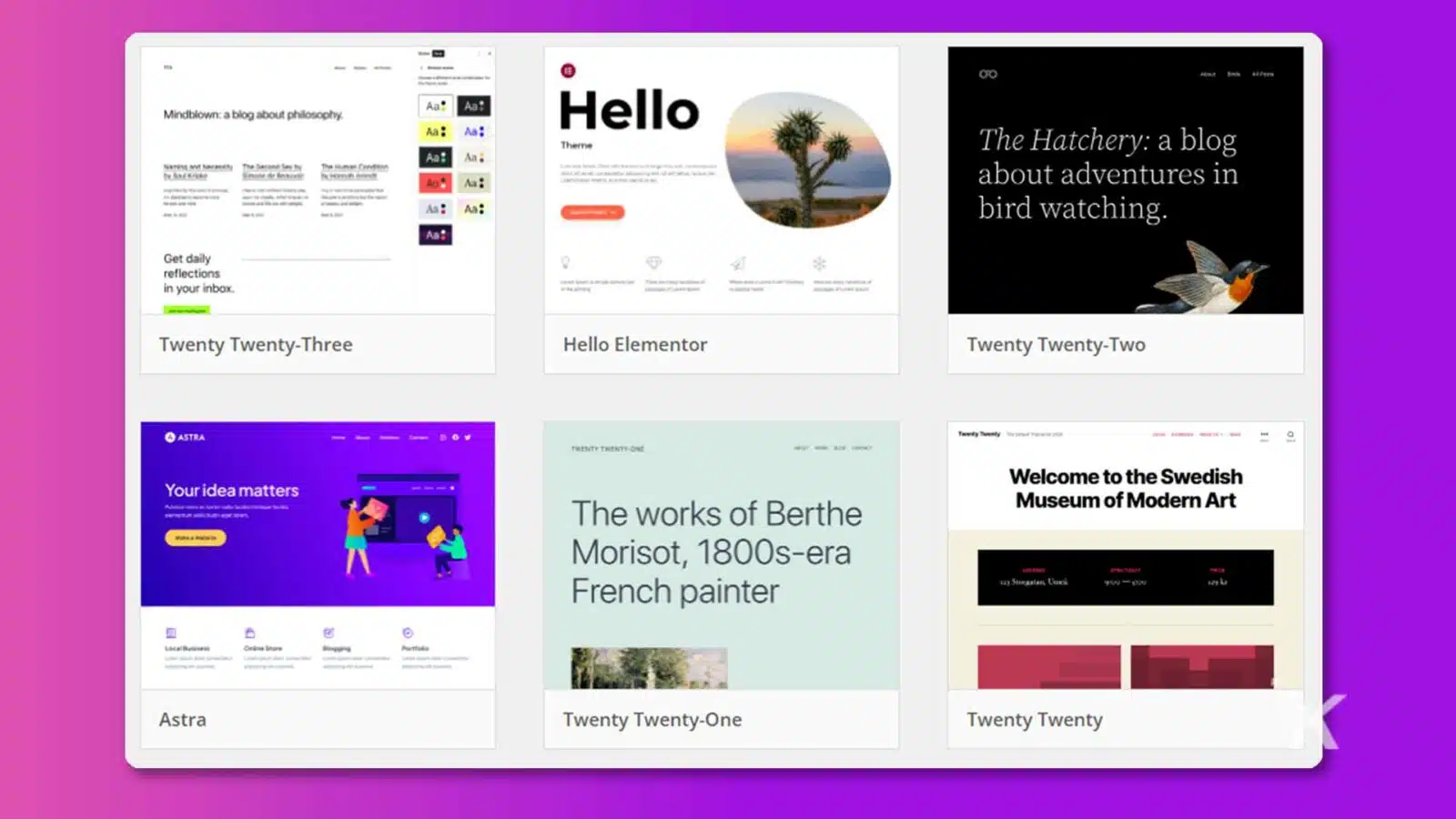This screenshot has width=1456, height=819.
Task: Click the diamond feature icon in Hello Elementor
Action: click(652, 262)
